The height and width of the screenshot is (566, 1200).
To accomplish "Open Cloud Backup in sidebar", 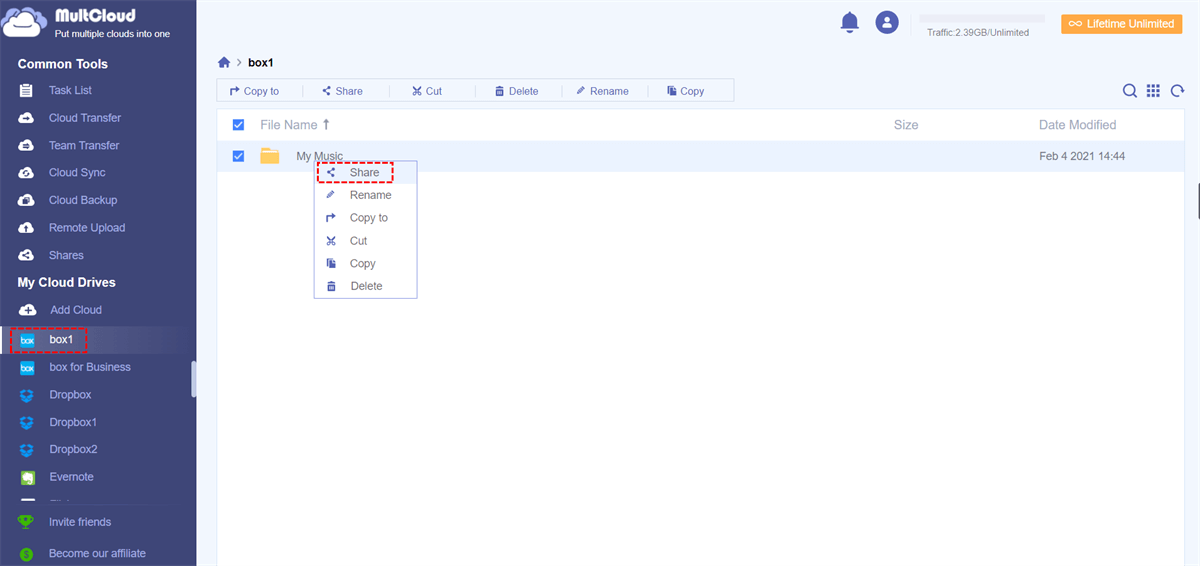I will click(x=83, y=201).
